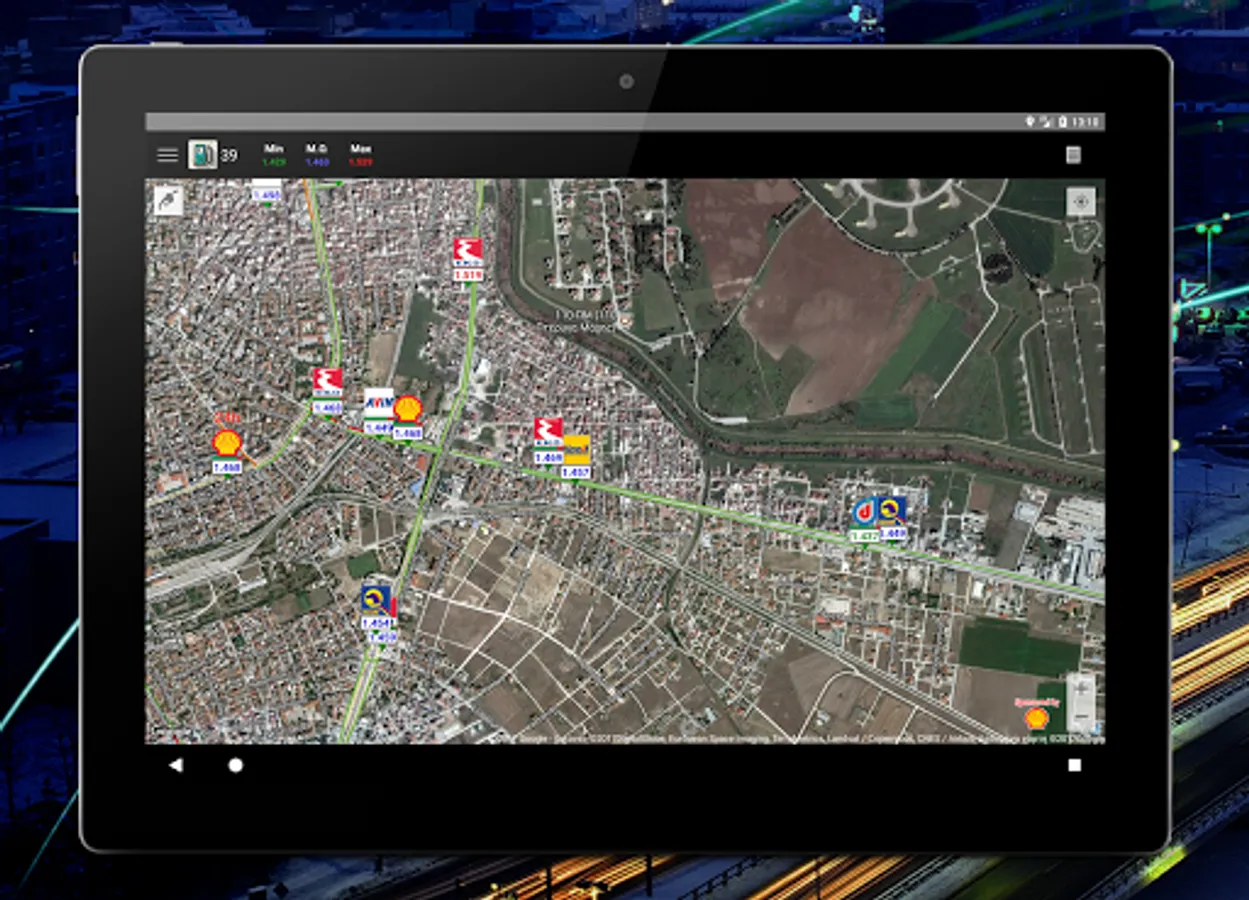The image size is (1249, 900).
Task: Open the hamburger navigation menu
Action: pos(168,155)
